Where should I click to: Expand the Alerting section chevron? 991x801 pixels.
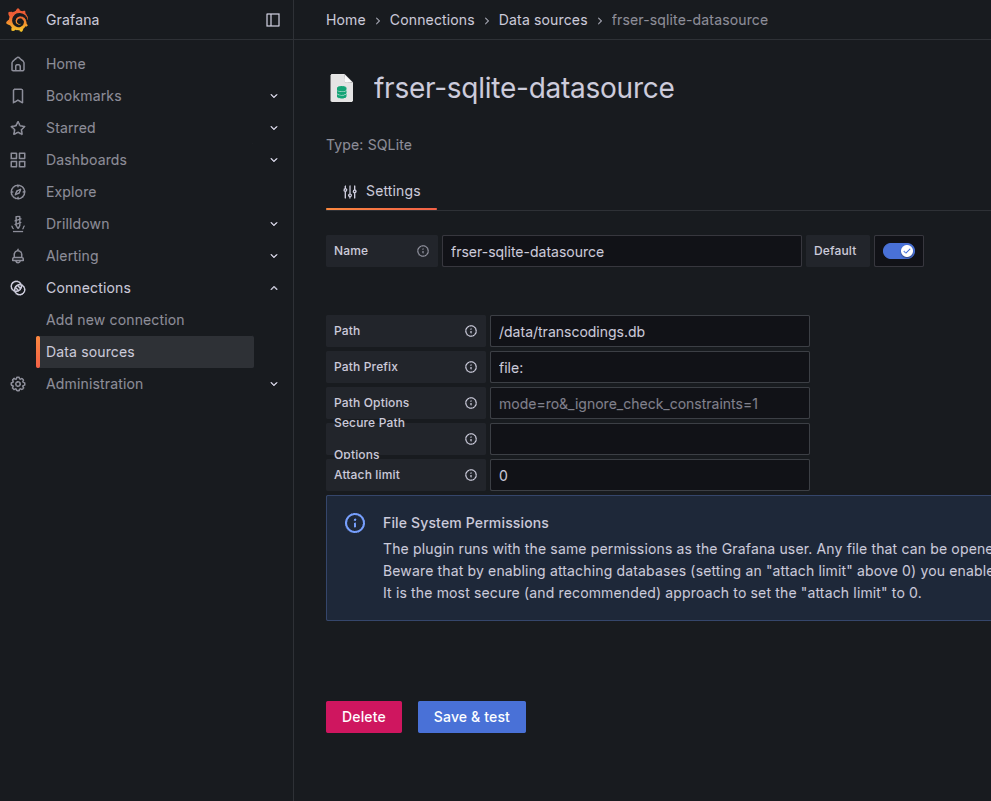click(x=274, y=256)
